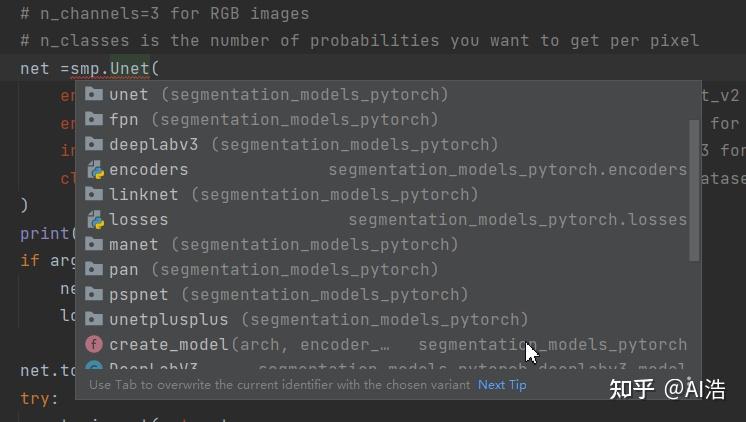The image size is (746, 422).
Task: Click the folder icon beside unet suggestion
Action: point(95,94)
